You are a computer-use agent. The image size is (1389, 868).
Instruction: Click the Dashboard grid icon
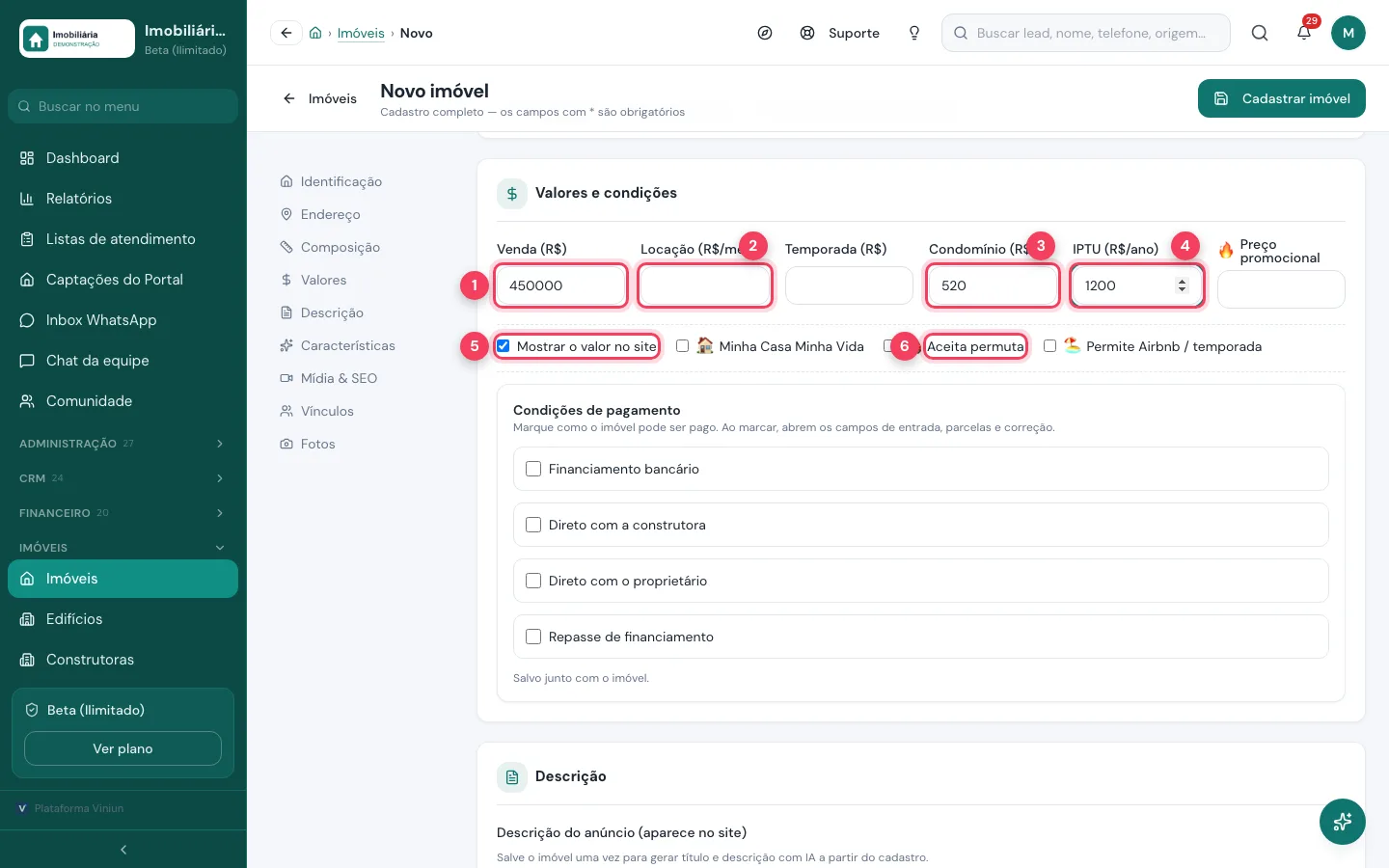pyautogui.click(x=27, y=158)
